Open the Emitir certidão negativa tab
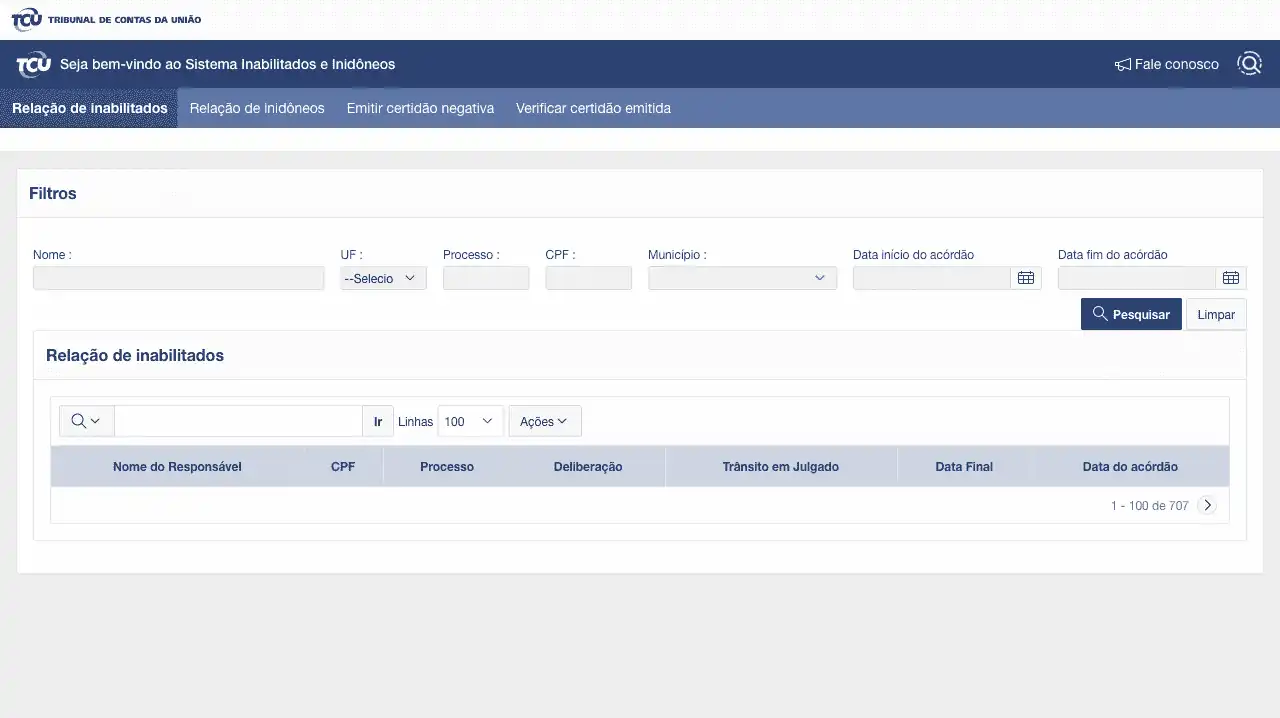 [x=420, y=108]
